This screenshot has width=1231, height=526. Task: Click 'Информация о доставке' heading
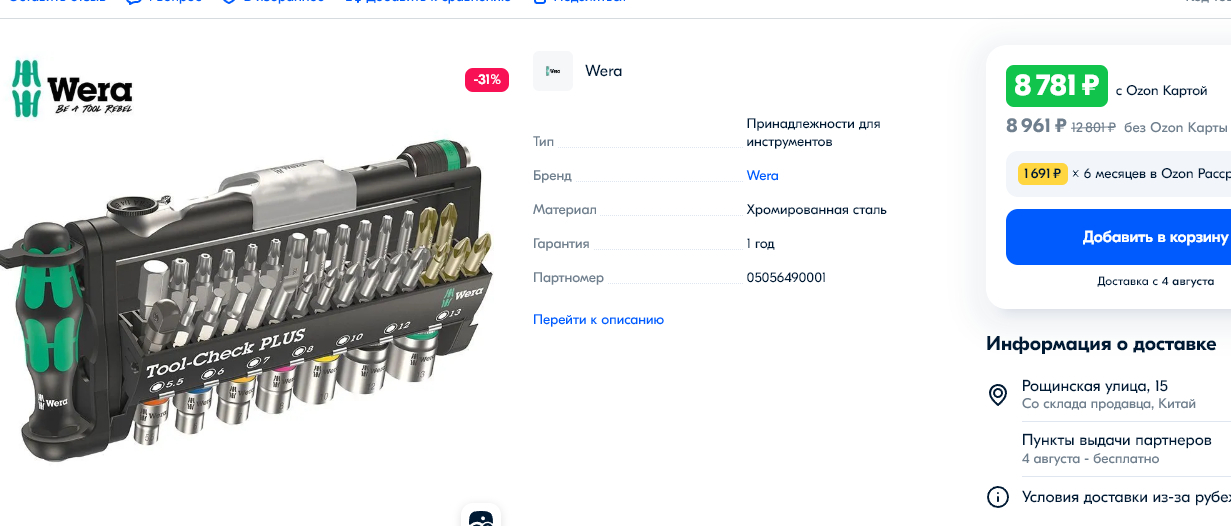click(1101, 344)
